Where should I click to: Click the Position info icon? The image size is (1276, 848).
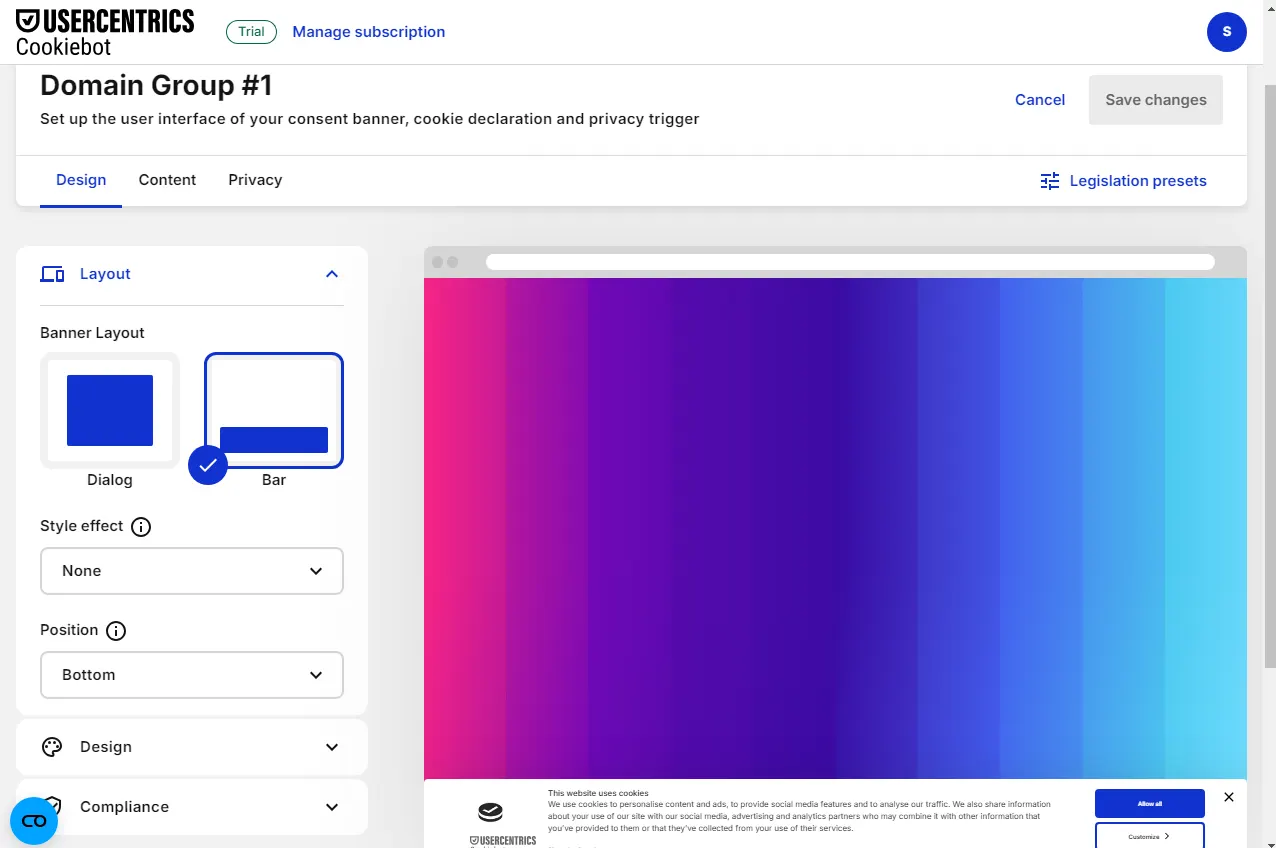[x=116, y=631]
